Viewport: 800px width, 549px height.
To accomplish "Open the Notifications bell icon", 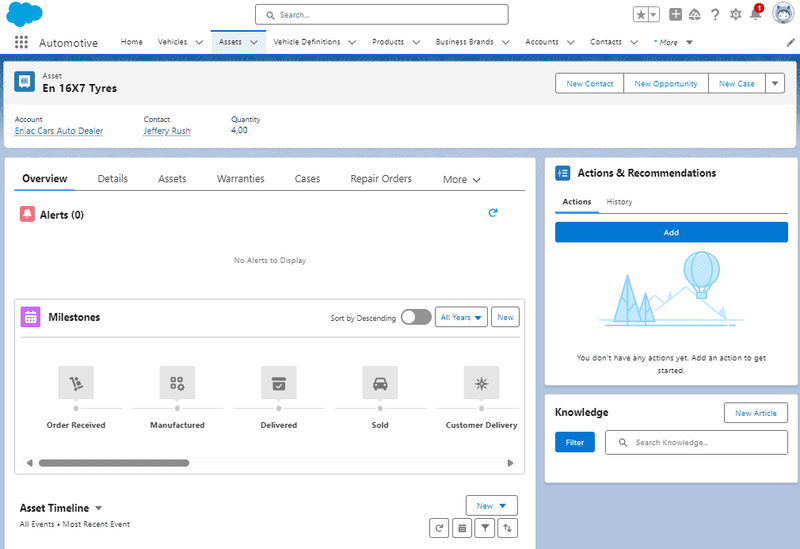I will [x=756, y=14].
